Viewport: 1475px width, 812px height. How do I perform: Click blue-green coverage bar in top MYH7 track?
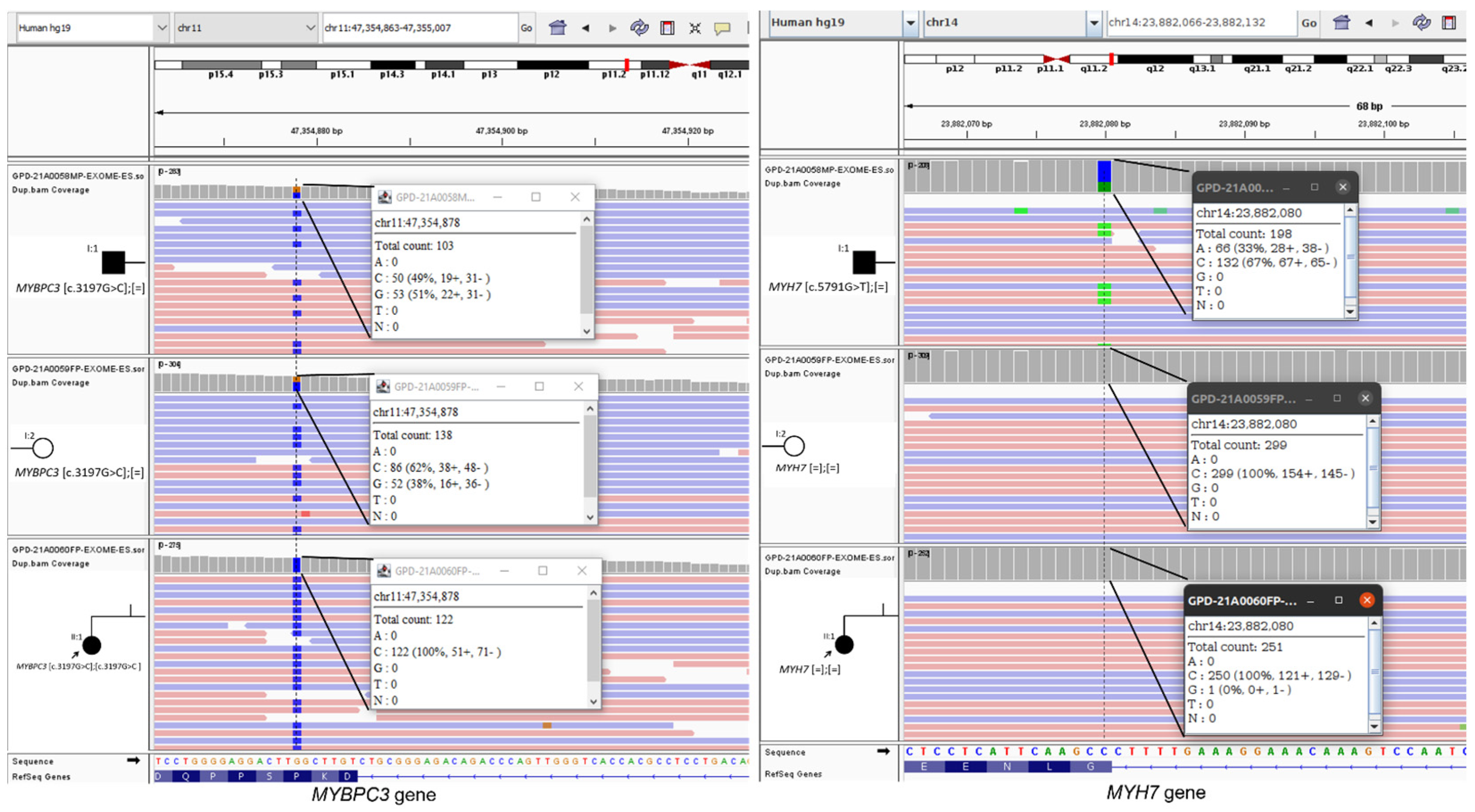[1104, 176]
